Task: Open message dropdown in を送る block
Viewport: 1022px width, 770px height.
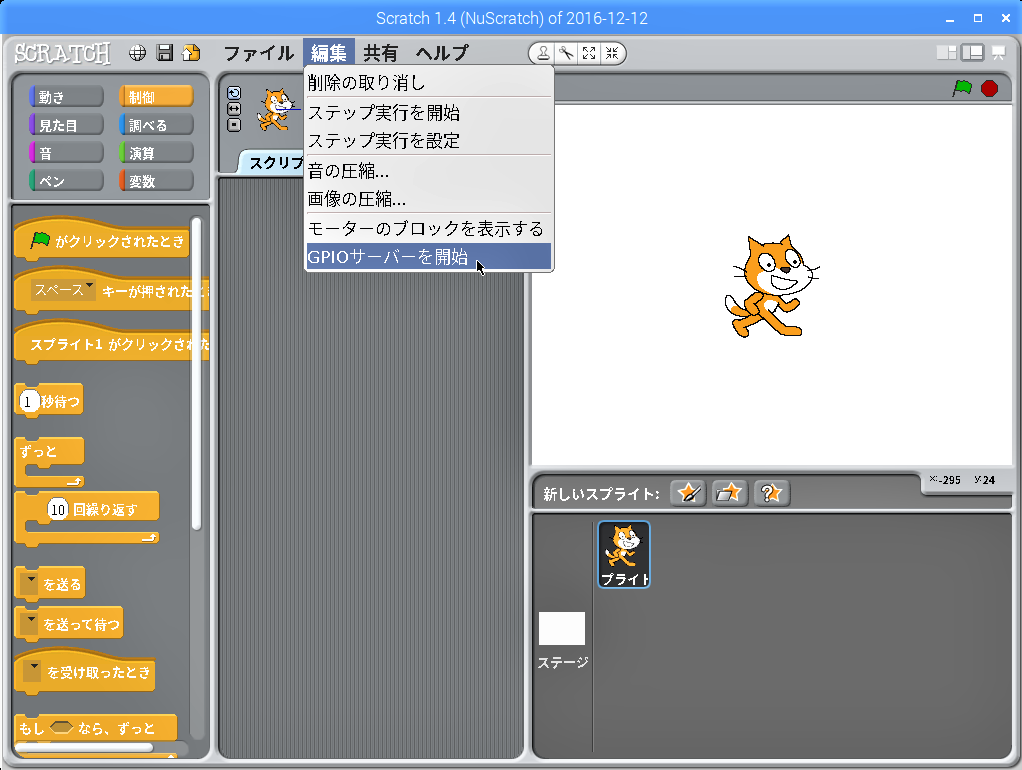Action: pyautogui.click(x=29, y=584)
